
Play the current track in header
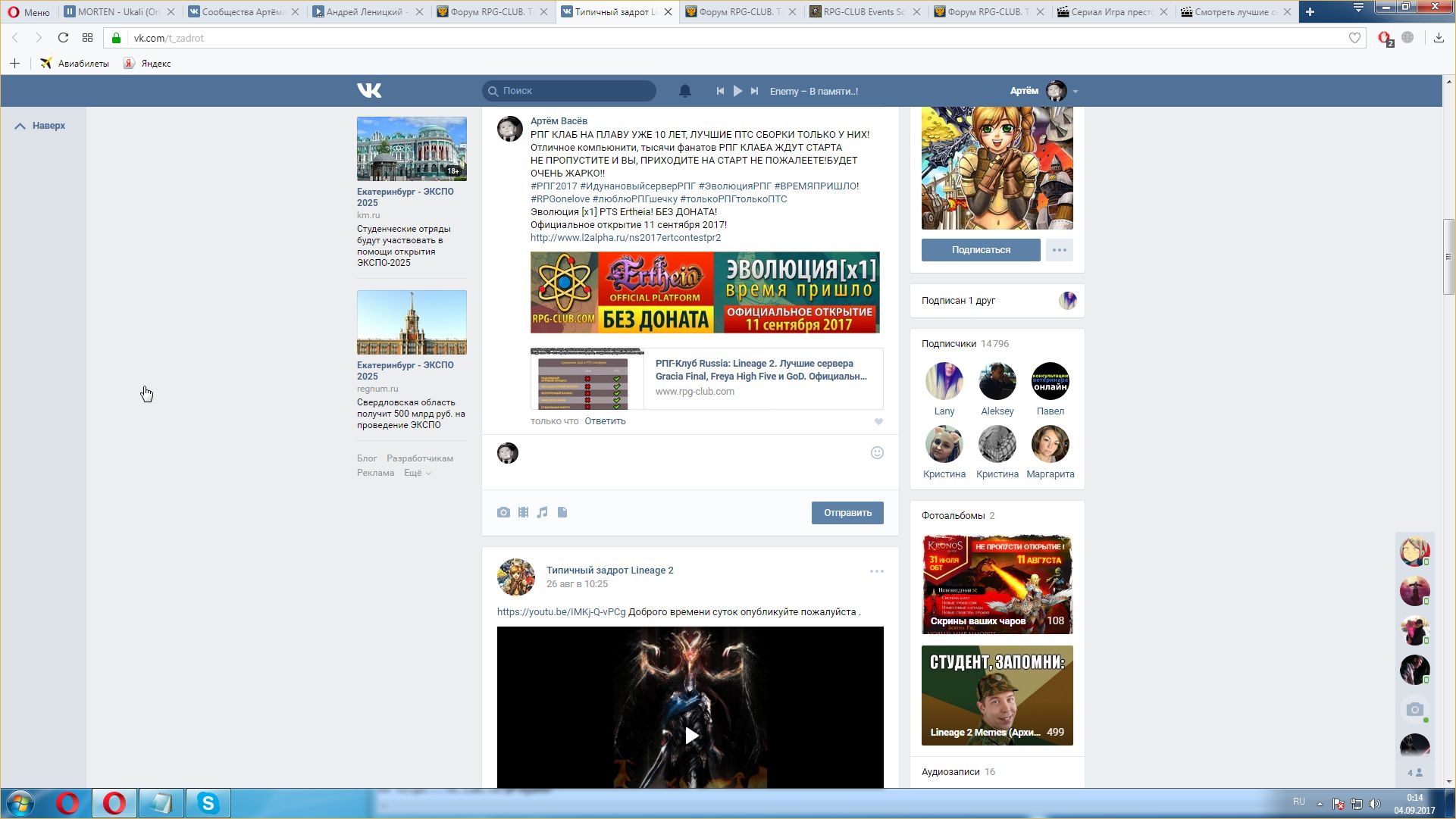tap(737, 91)
